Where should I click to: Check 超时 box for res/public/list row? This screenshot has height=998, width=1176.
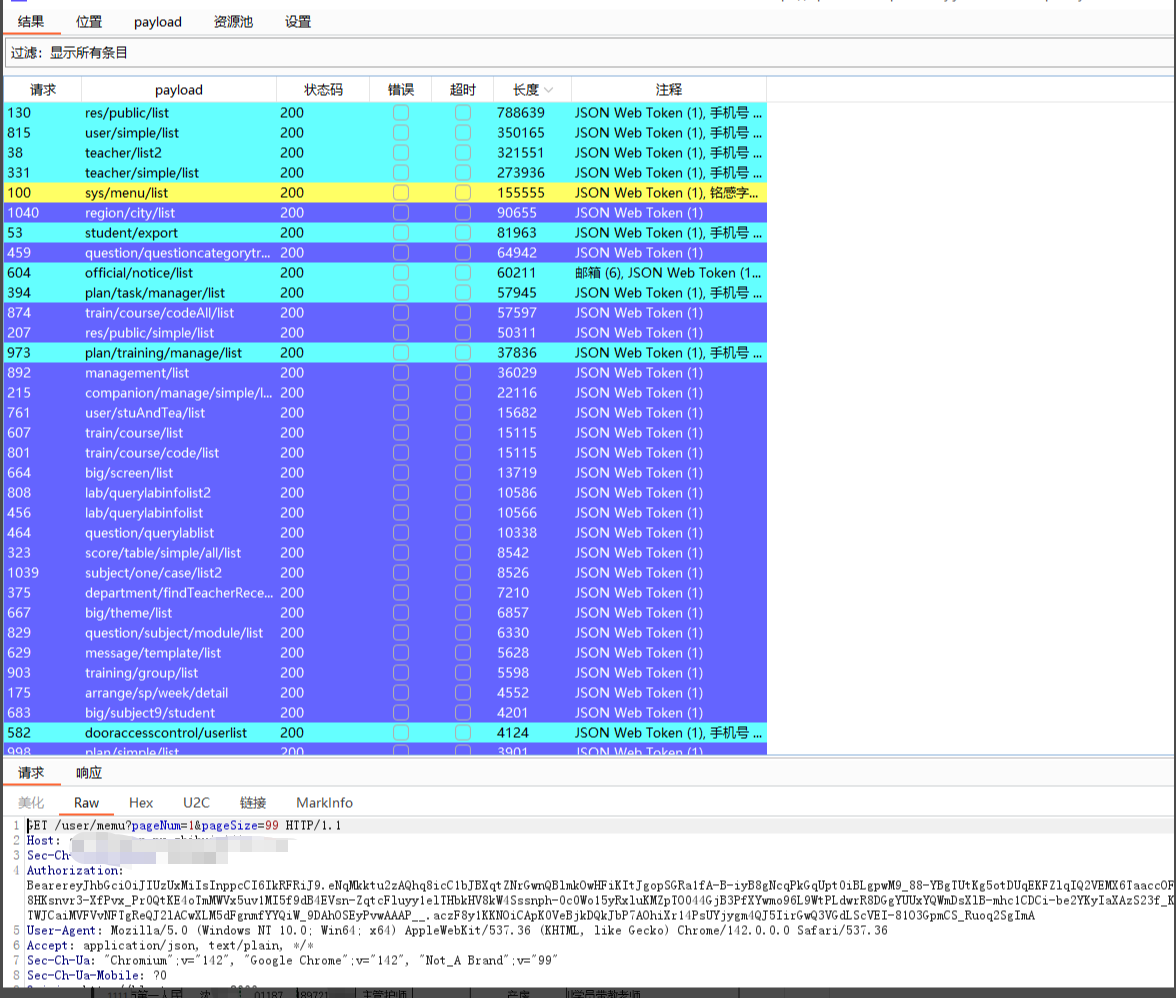463,112
